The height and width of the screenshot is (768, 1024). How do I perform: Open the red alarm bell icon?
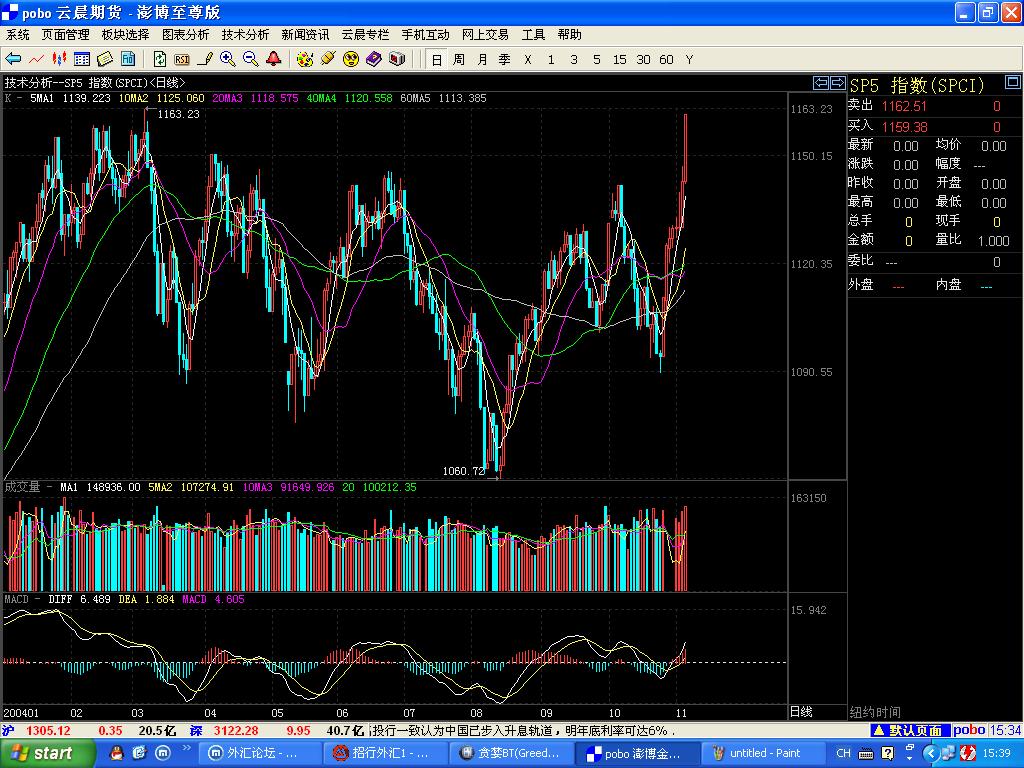point(273,59)
